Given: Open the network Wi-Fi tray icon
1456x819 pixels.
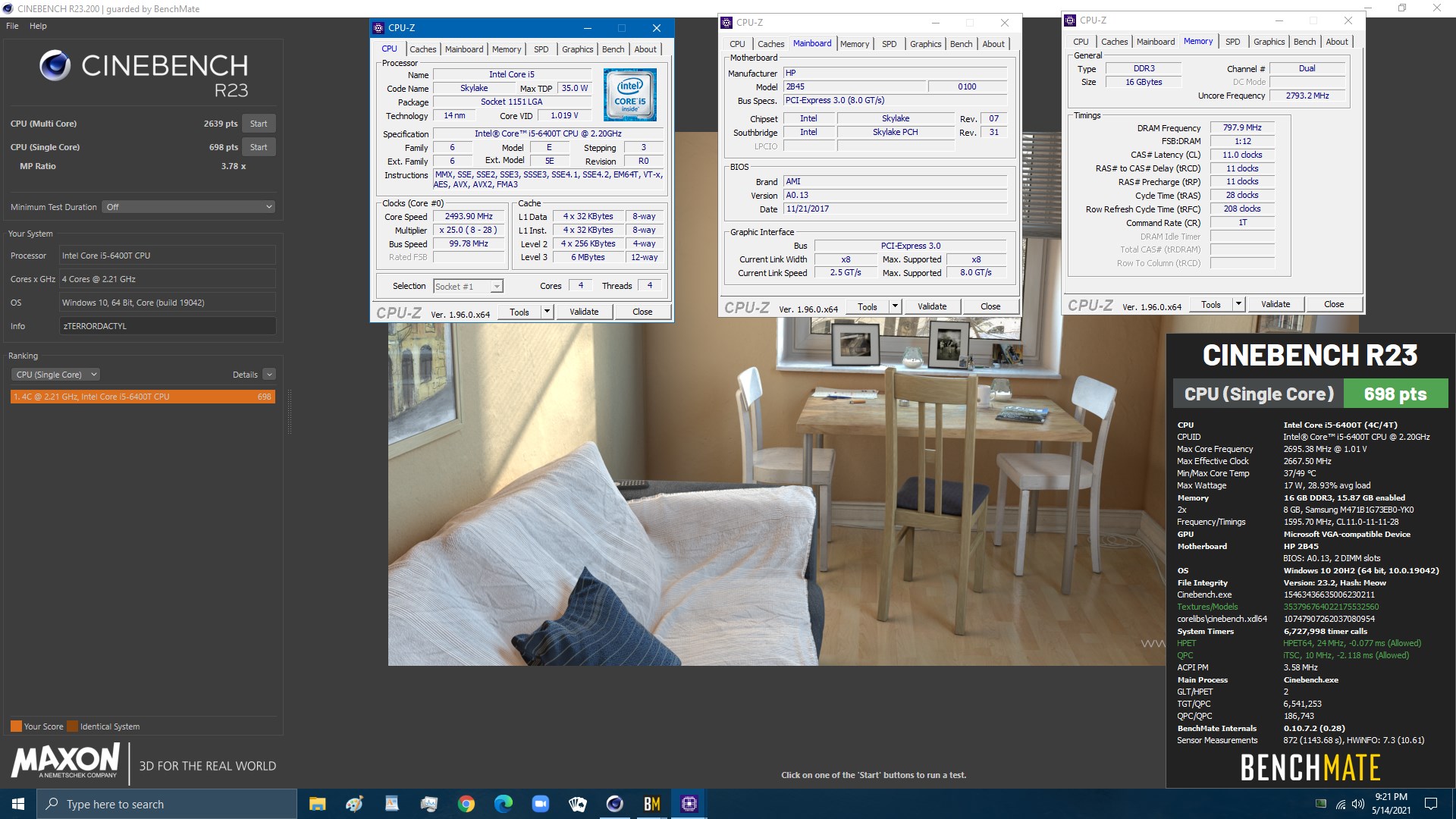Looking at the screenshot, I should [1341, 804].
